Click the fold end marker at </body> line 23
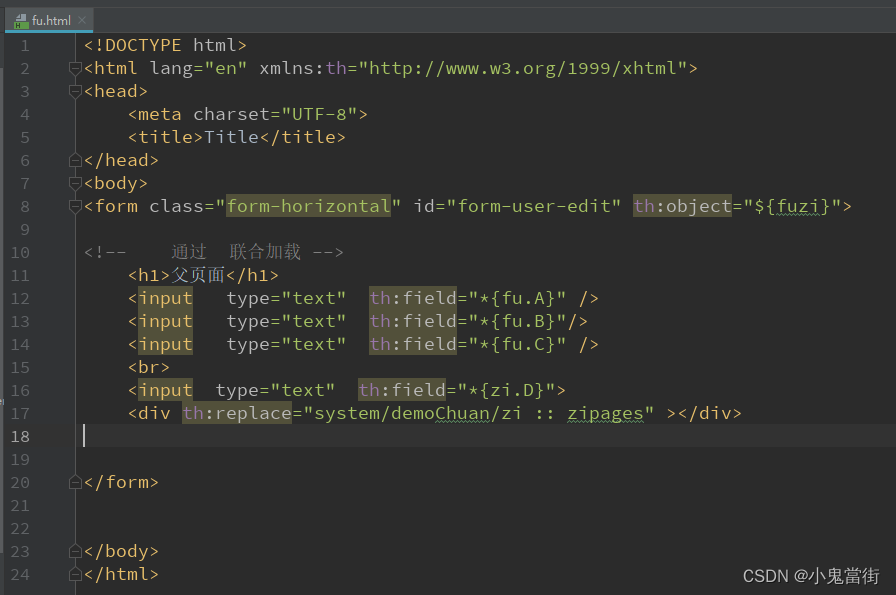This screenshot has height=595, width=896. tap(75, 552)
